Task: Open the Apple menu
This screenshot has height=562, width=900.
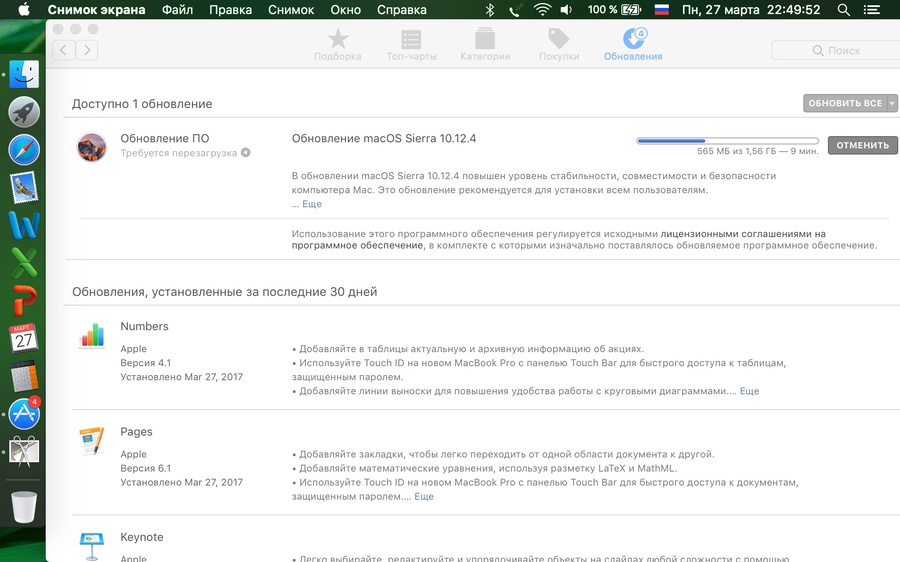Action: click(24, 10)
